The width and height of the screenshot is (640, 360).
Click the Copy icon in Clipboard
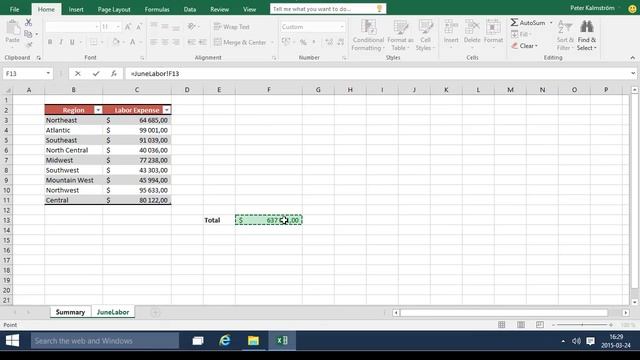tap(28, 34)
